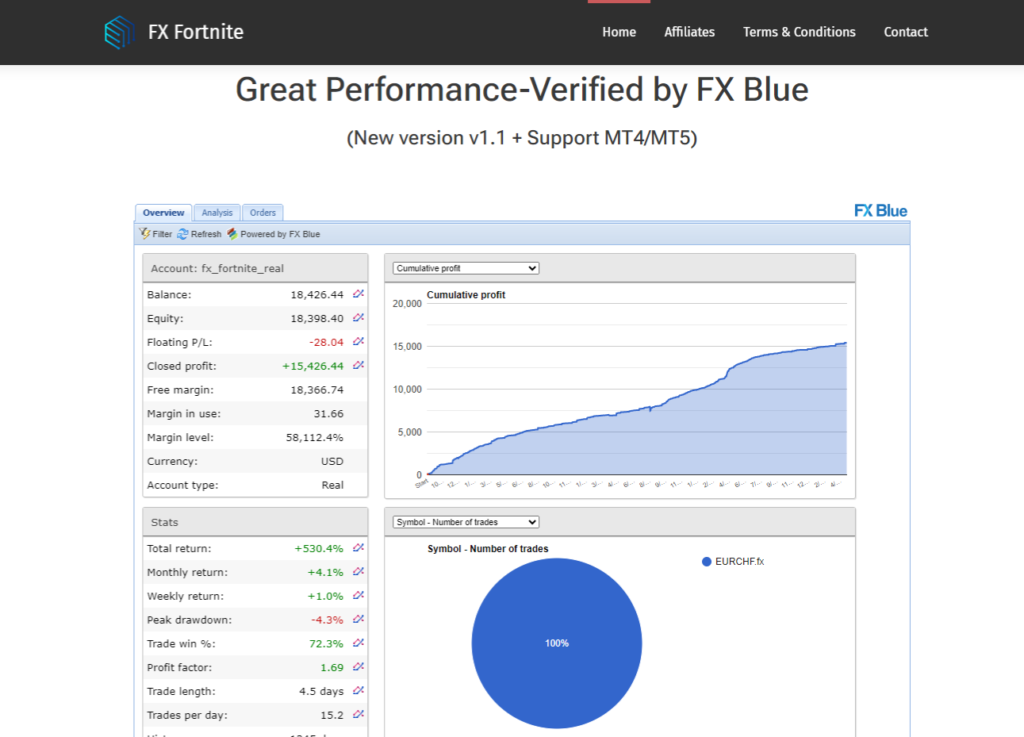The height and width of the screenshot is (737, 1024).
Task: Open chart icon next to Trades per day
Action: tap(359, 715)
